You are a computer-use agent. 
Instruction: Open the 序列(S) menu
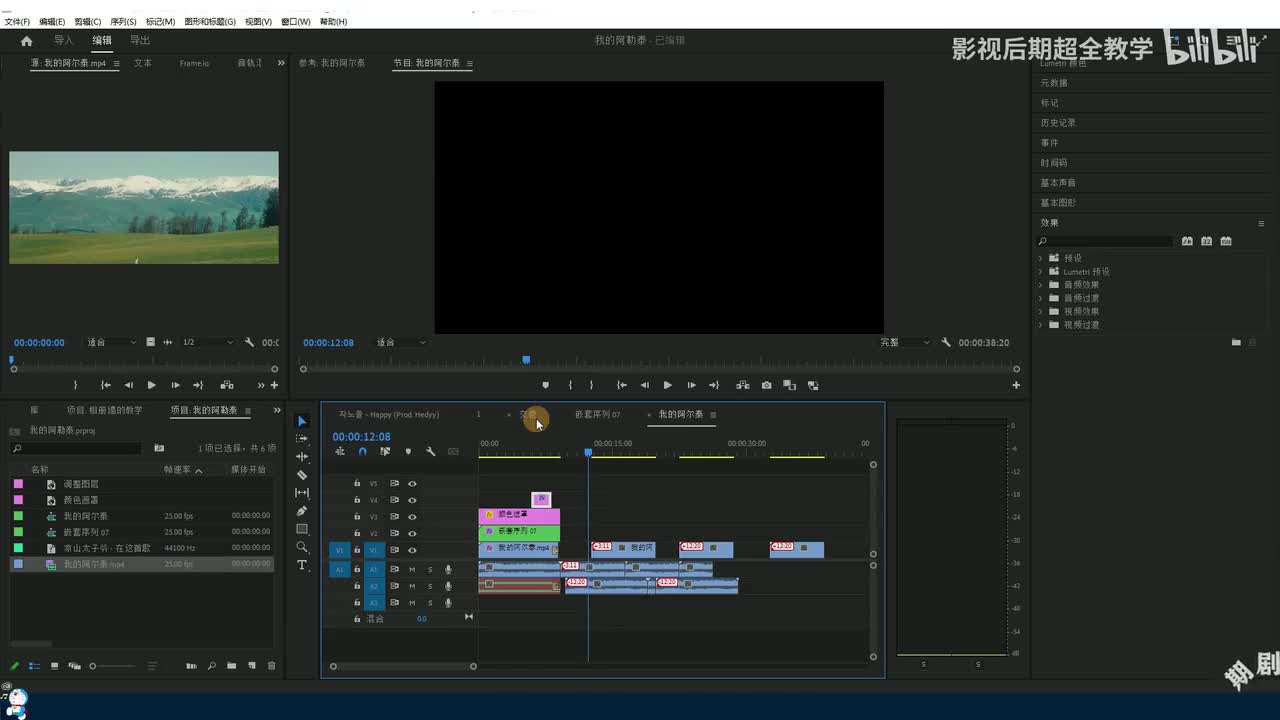[x=123, y=22]
